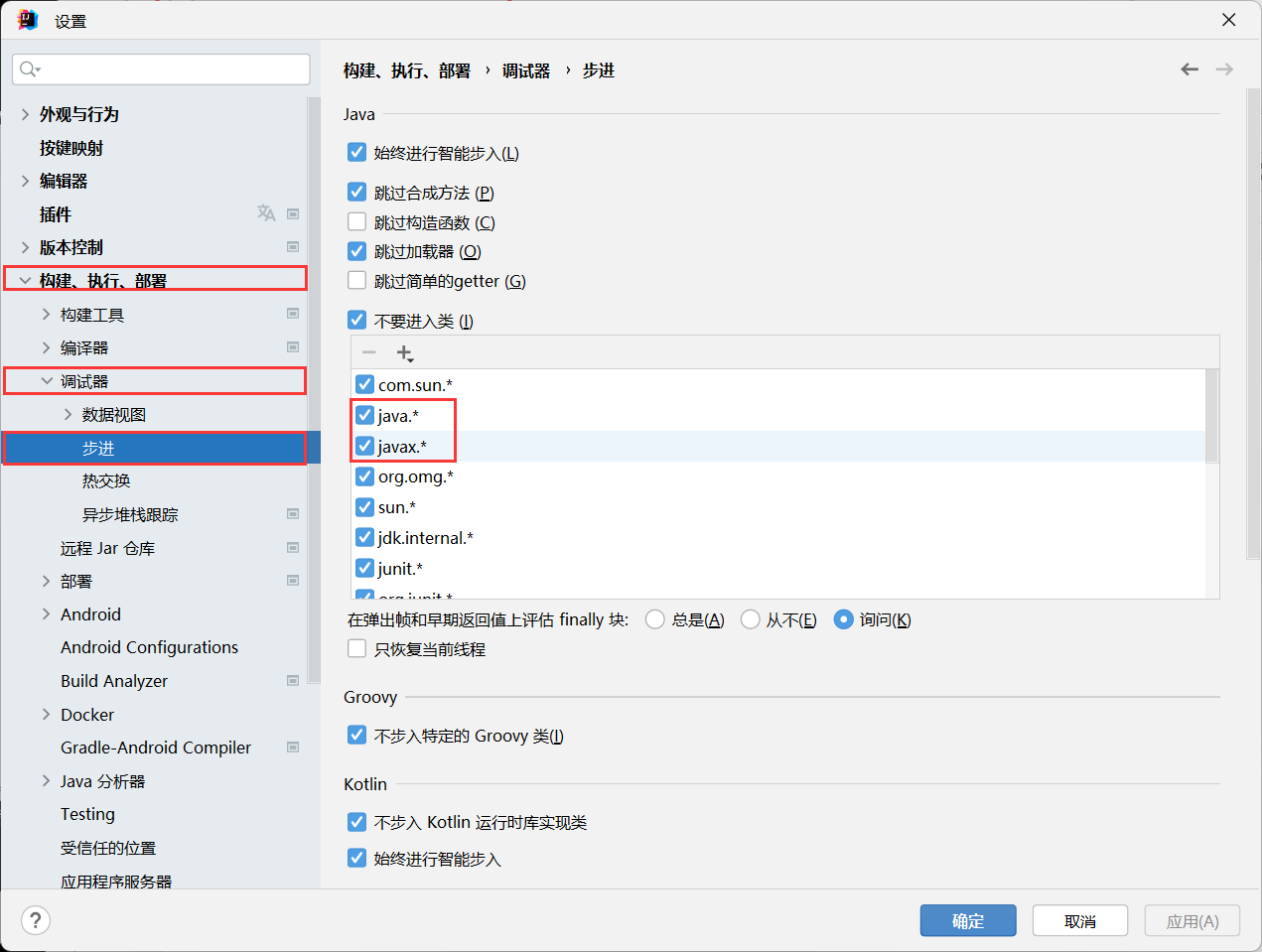This screenshot has height=952, width=1262.
Task: Click the forward navigation arrow icon
Action: [1224, 69]
